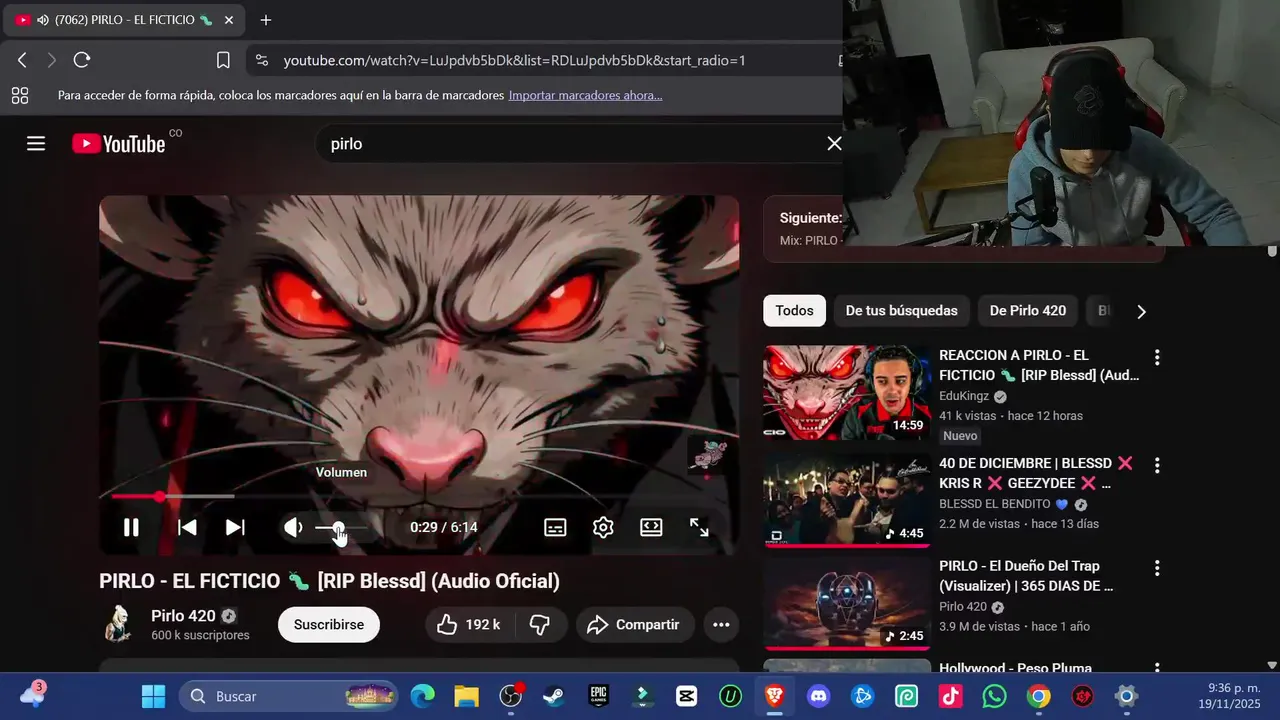Bookmark this page icon
Screen dimensions: 1280x720
[223, 60]
